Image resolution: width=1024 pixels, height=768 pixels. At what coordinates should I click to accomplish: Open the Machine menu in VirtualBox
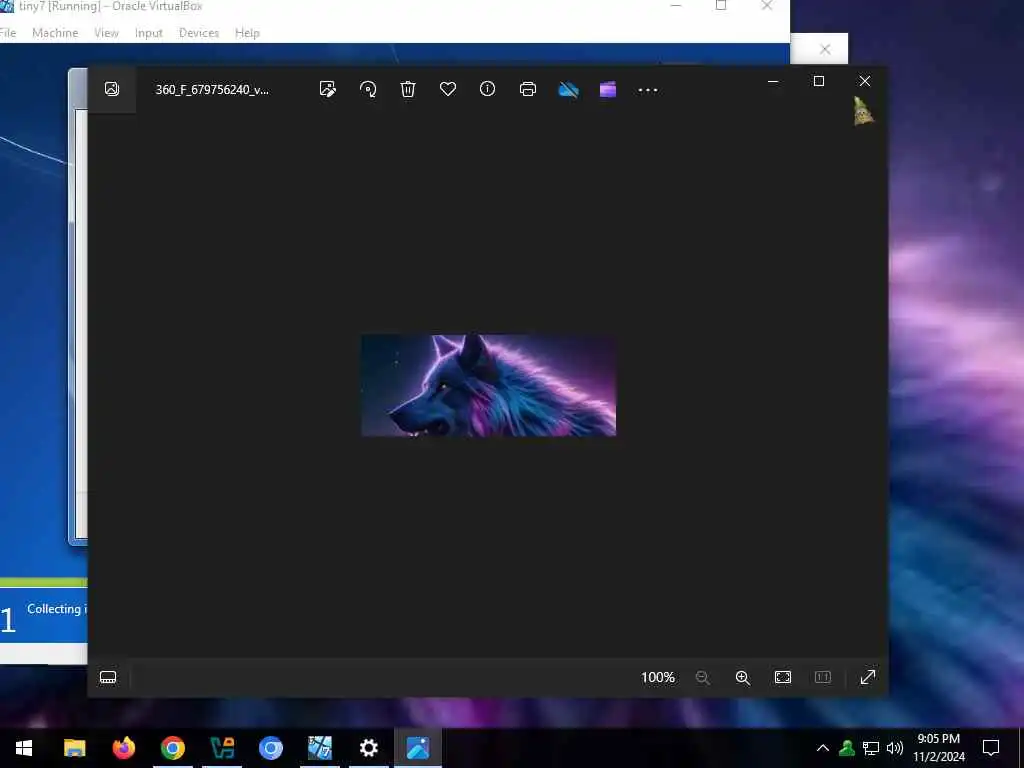click(56, 33)
